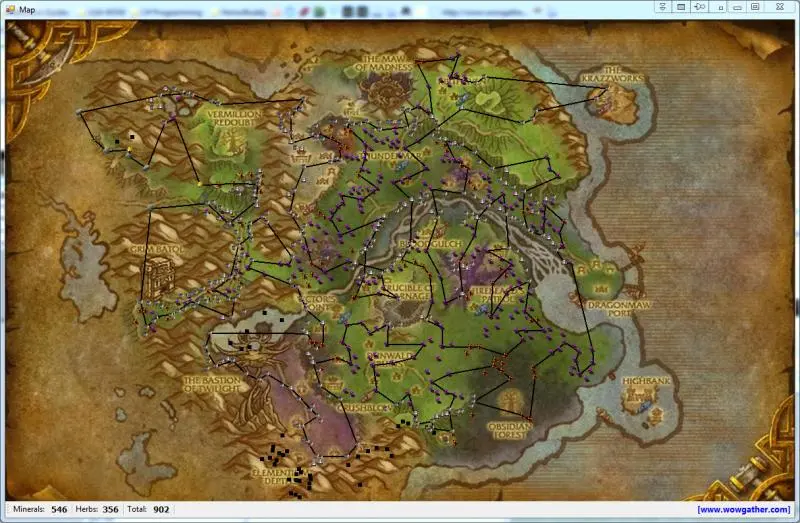Click the Krazzworks label on map
Screen dimensions: 800x523
point(612,74)
